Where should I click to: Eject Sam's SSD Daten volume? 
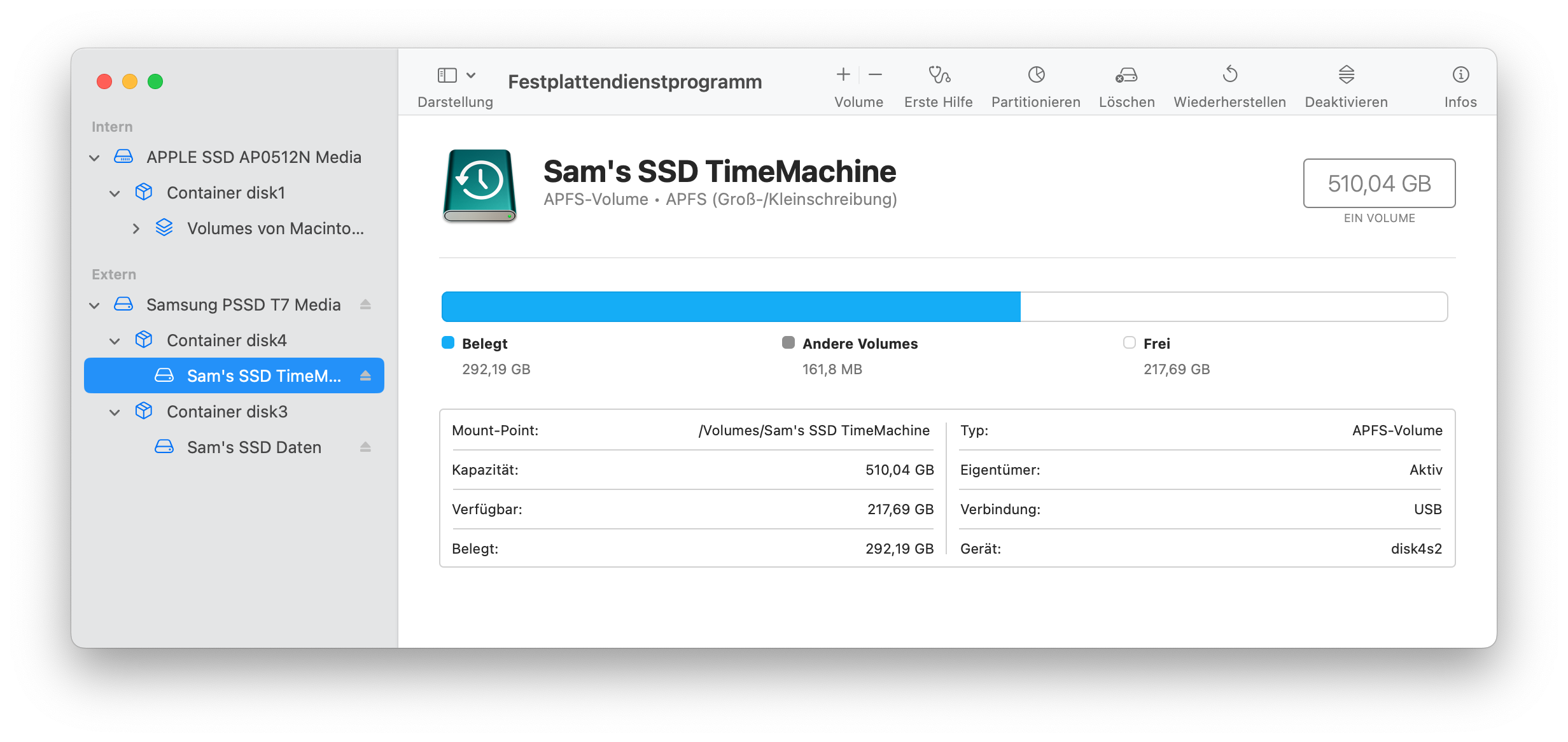[x=365, y=447]
